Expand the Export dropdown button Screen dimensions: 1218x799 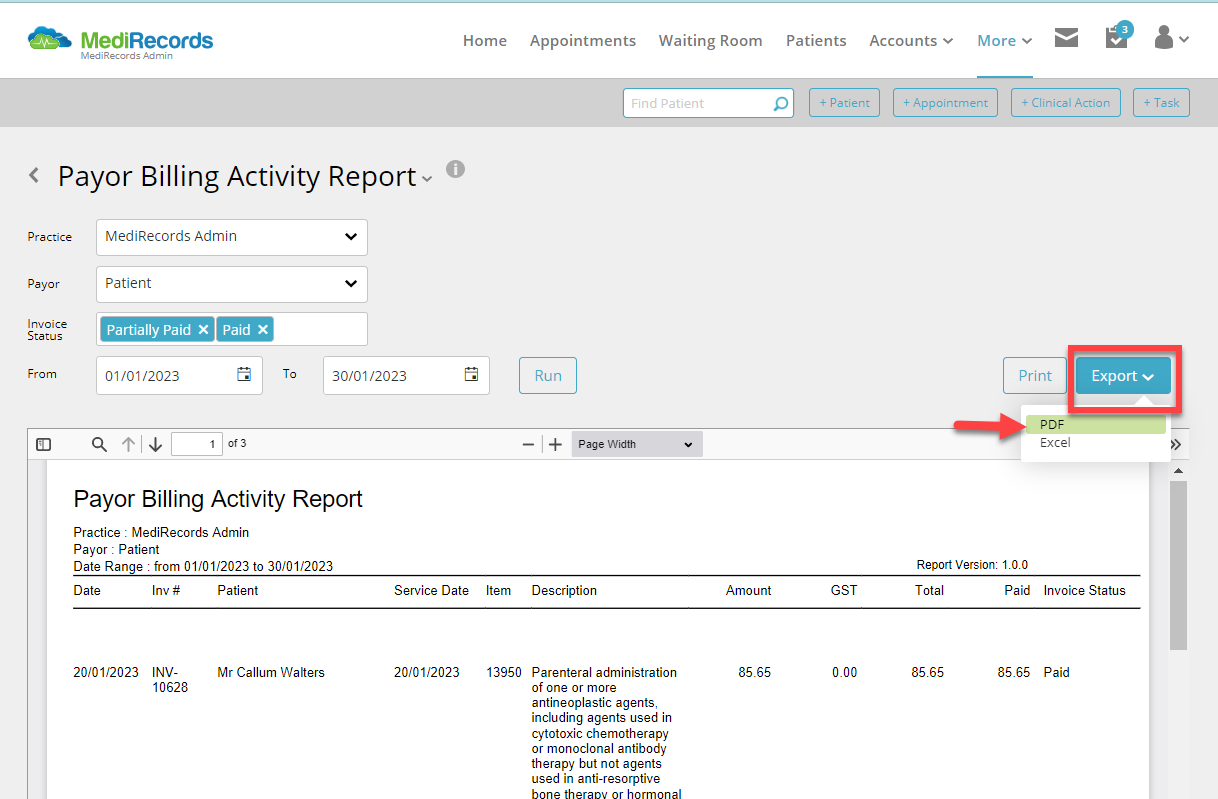click(x=1123, y=376)
